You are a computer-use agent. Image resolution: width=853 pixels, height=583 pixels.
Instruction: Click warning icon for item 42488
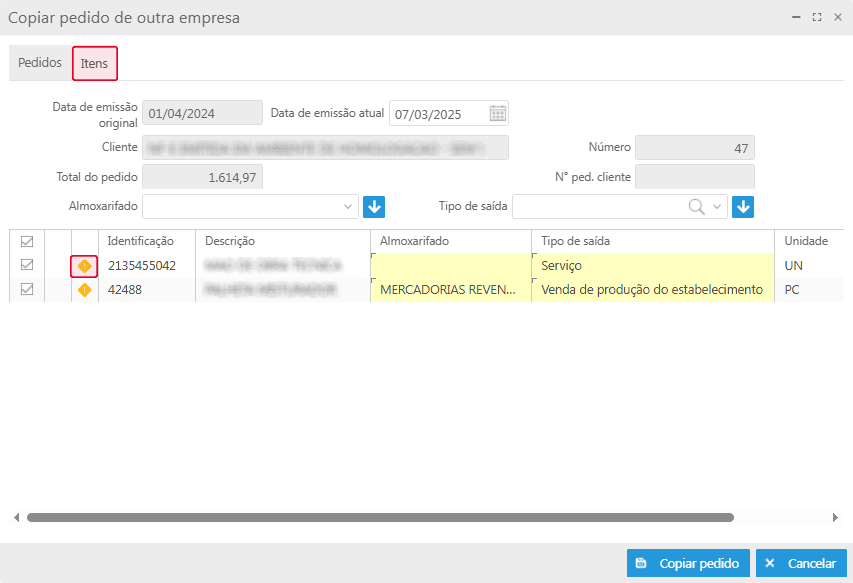pos(84,290)
